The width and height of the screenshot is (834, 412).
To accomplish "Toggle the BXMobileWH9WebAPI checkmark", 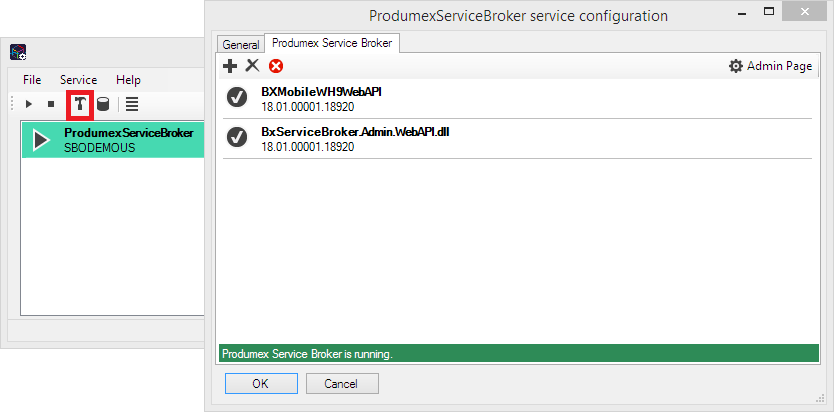I will coord(237,97).
